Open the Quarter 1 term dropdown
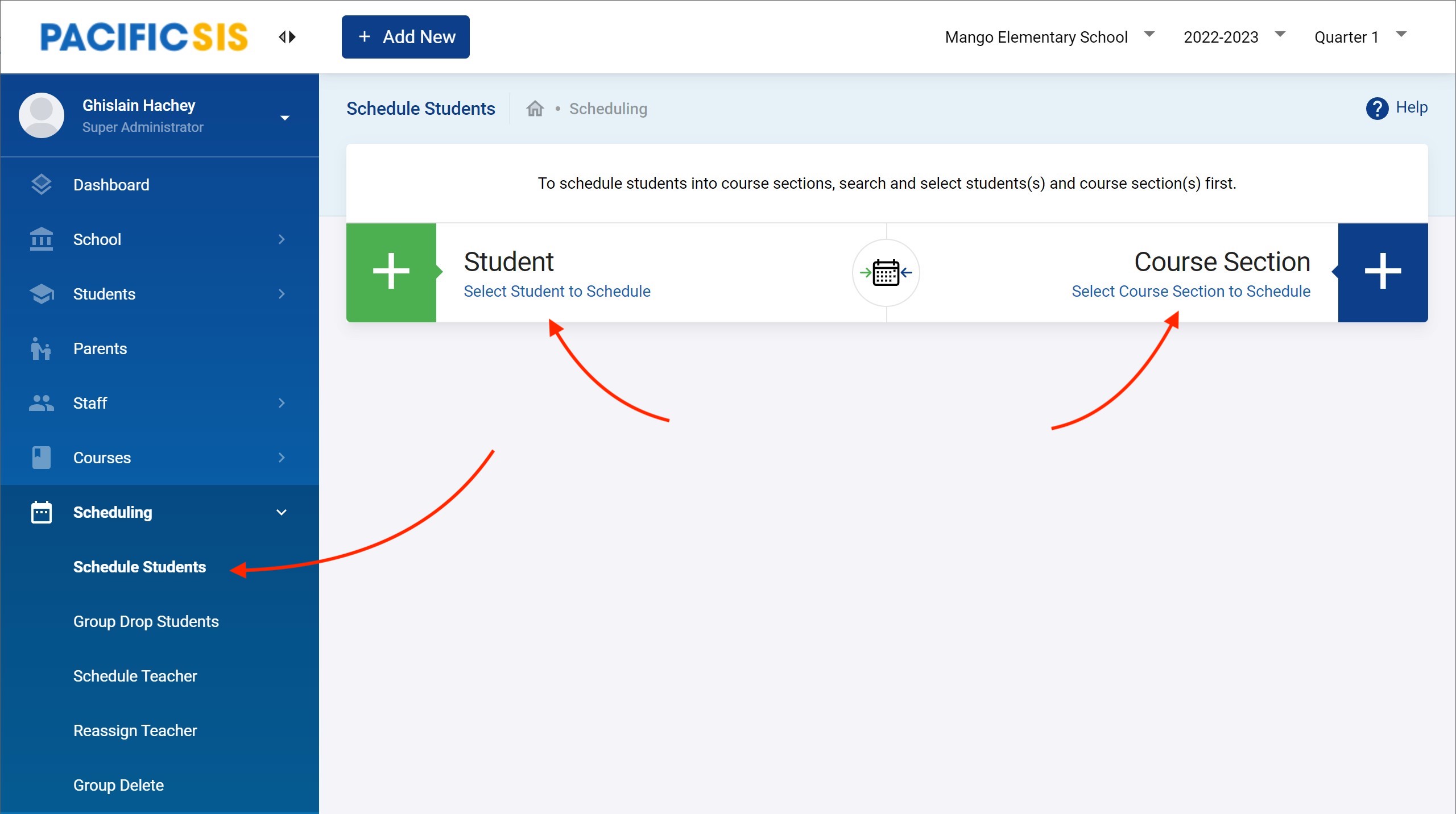 1359,37
